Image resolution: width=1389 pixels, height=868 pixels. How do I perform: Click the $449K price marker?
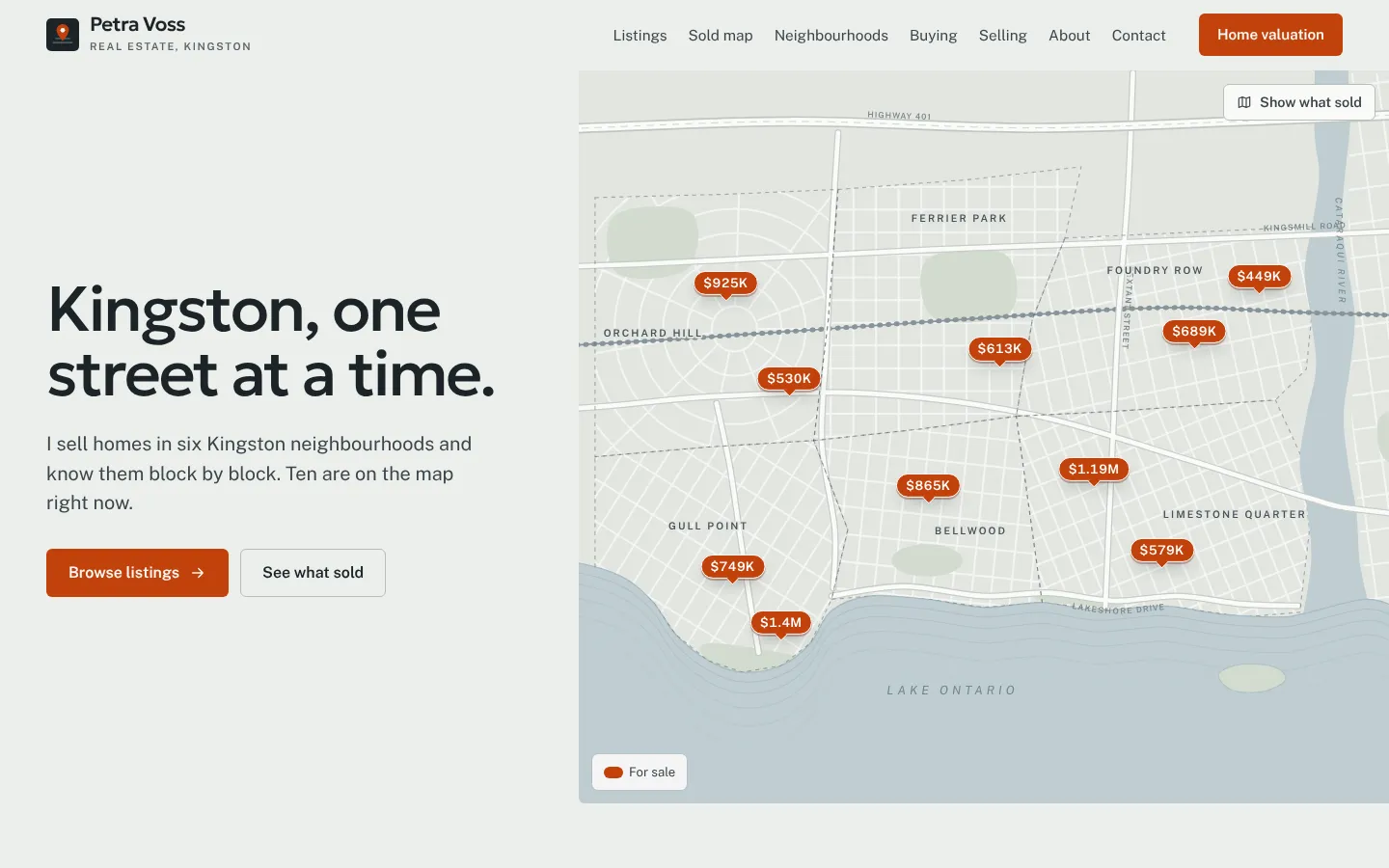coord(1259,277)
